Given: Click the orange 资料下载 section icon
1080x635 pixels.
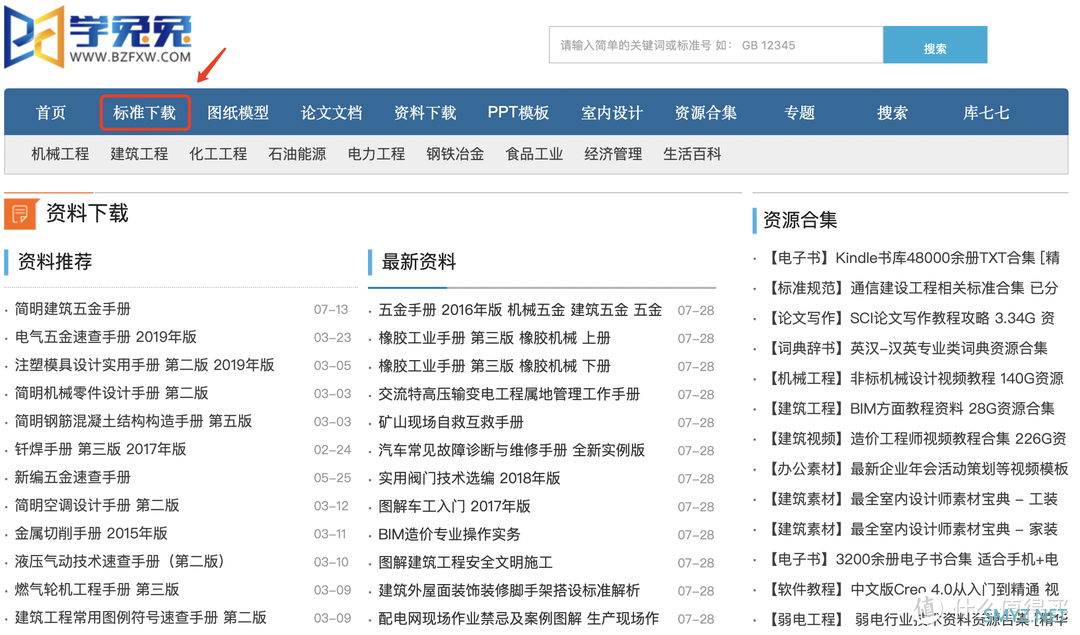Looking at the screenshot, I should [x=20, y=214].
